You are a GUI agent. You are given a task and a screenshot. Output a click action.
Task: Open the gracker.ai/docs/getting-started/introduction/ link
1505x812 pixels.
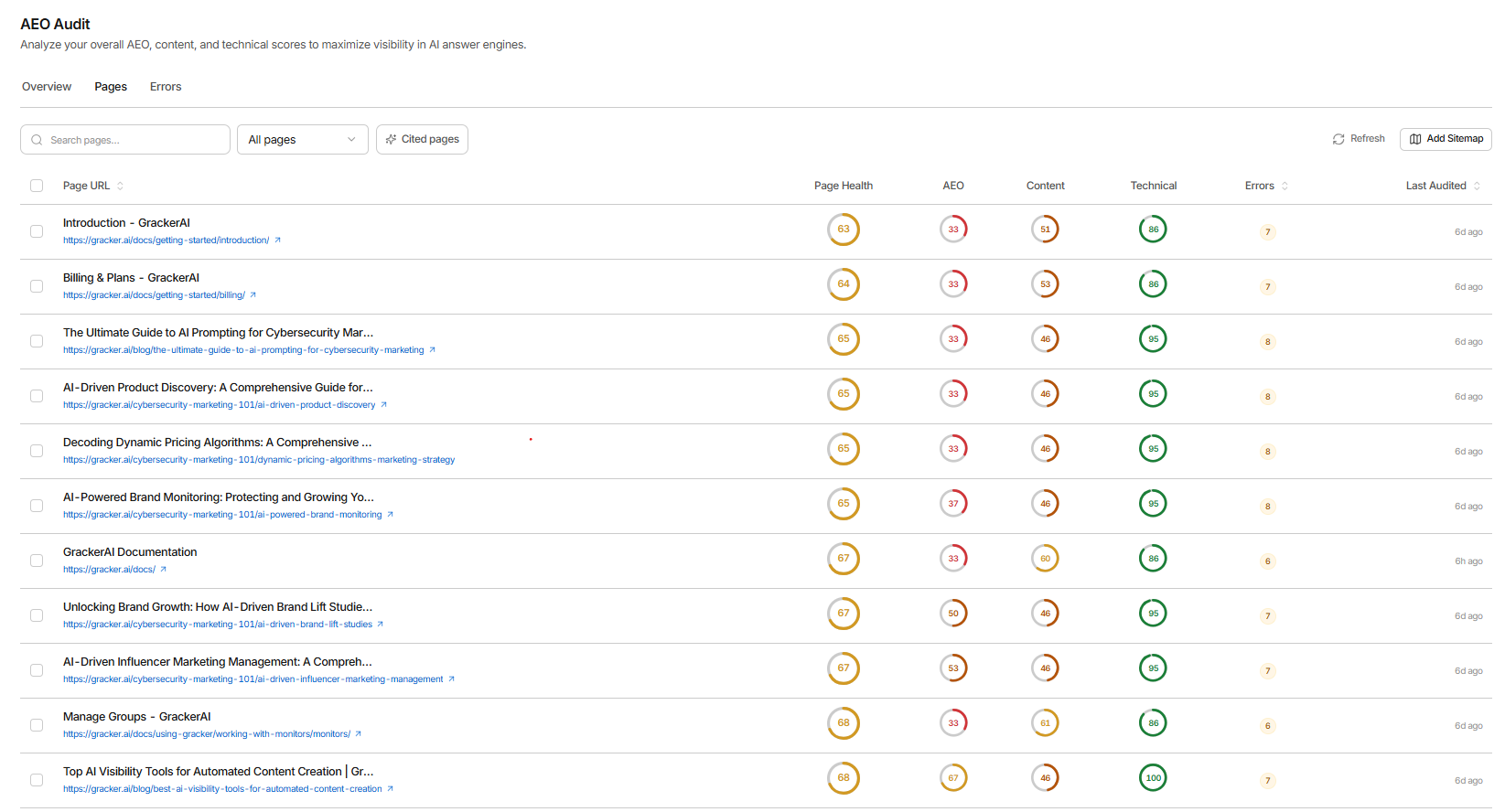[167, 240]
